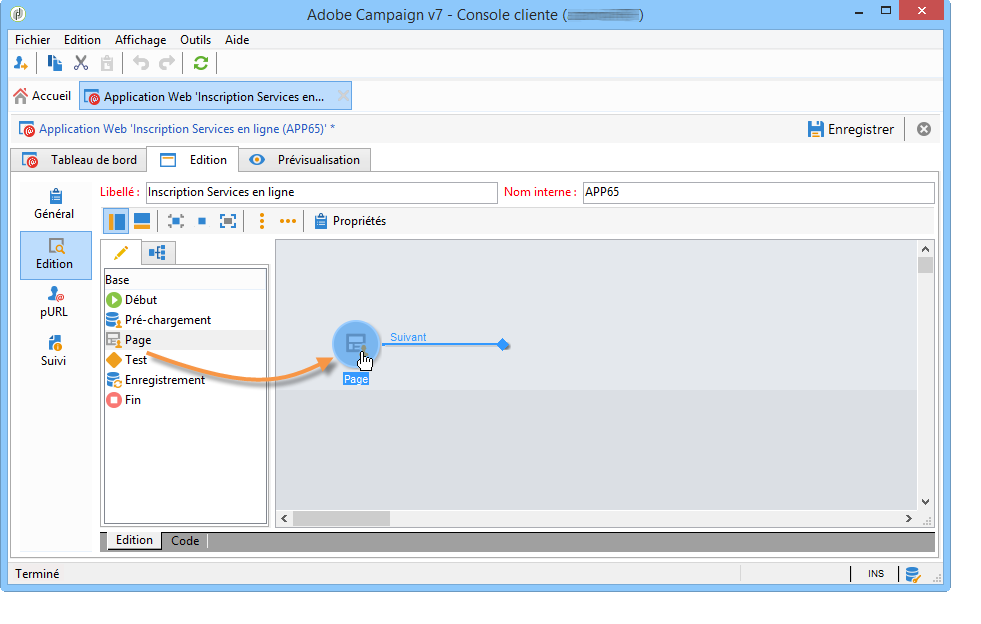Select the upper Edition tab

click(193, 160)
